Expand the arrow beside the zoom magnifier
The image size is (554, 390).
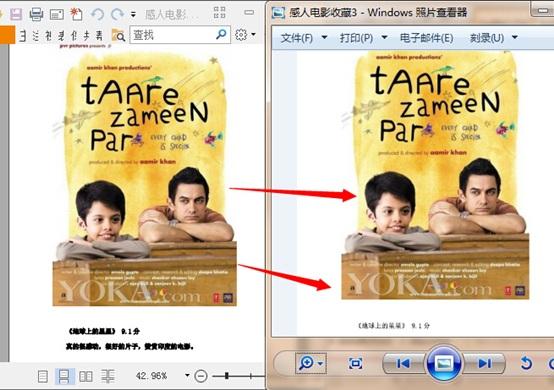(321, 364)
